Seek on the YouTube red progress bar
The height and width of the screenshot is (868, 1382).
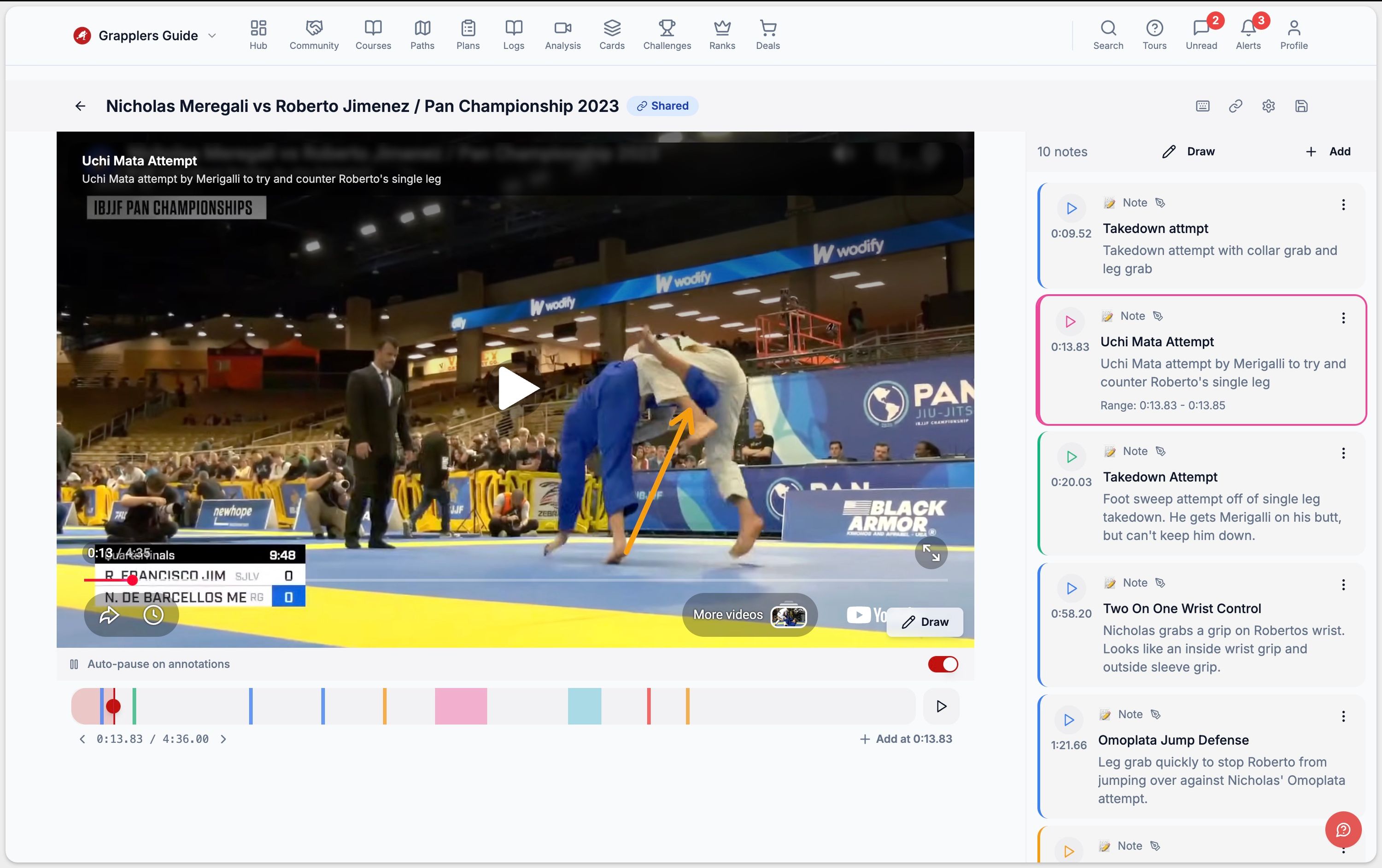[x=515, y=580]
